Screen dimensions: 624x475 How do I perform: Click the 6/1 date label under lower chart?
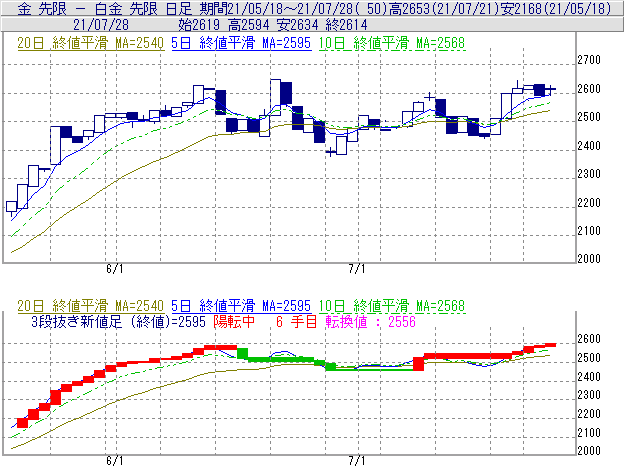coord(115,461)
